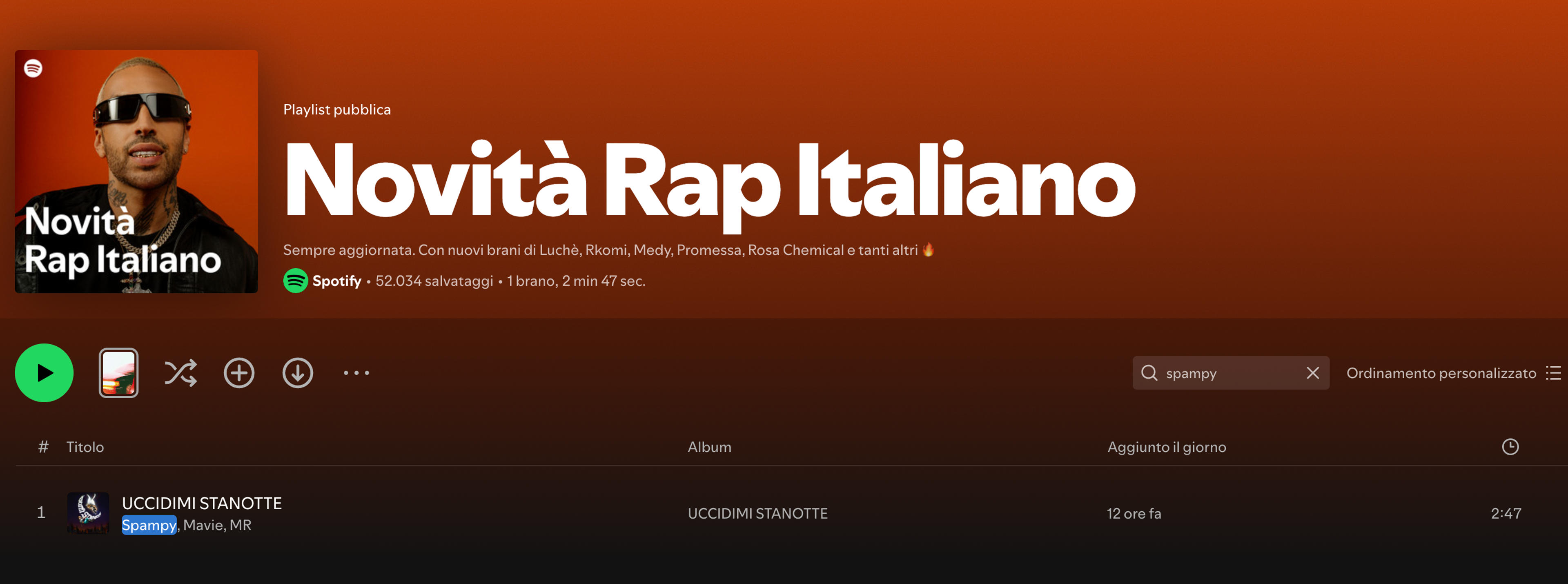Open the track preview thumbnail beside the play button

click(119, 373)
